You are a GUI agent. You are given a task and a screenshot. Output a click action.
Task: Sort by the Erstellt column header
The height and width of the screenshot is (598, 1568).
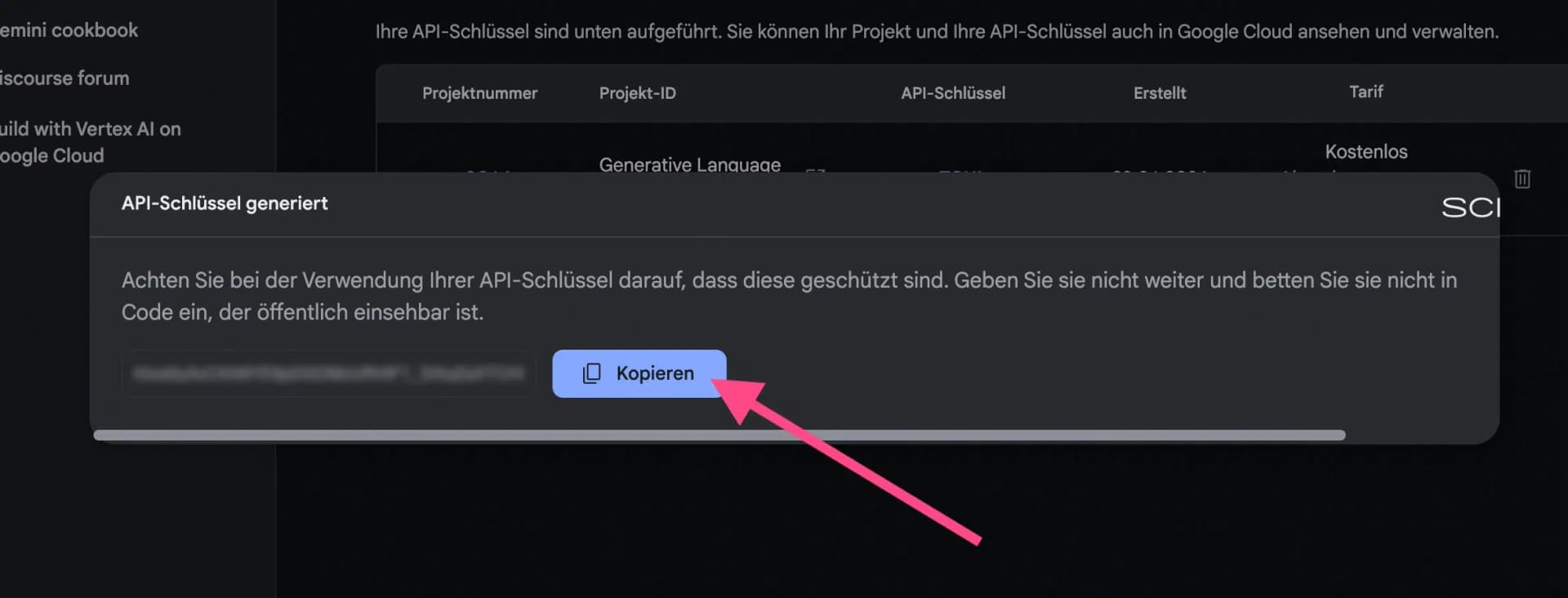point(1159,93)
